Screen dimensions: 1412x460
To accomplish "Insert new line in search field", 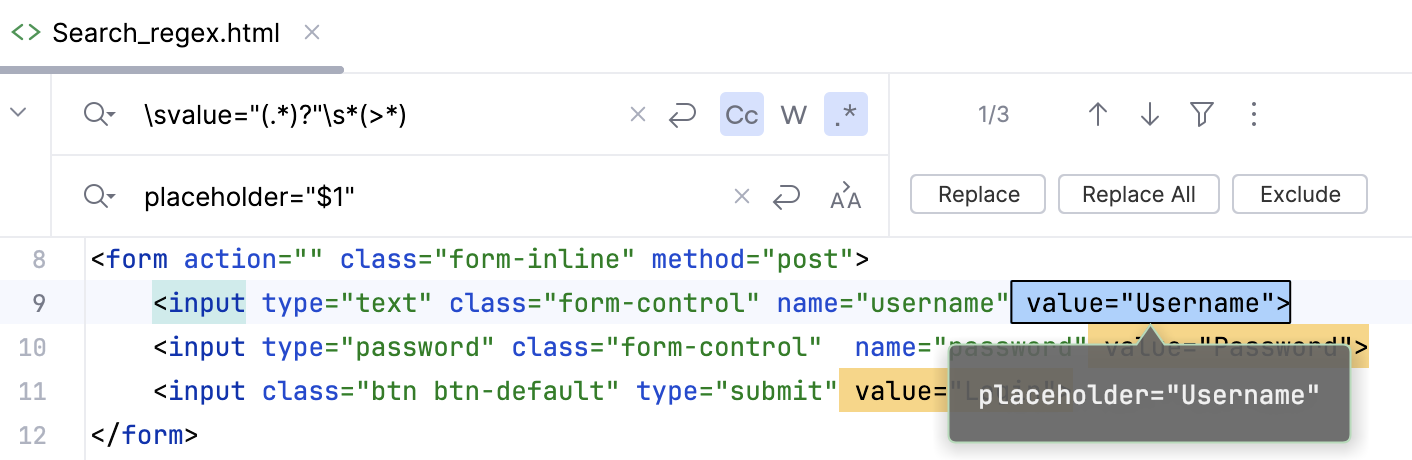I will [682, 116].
